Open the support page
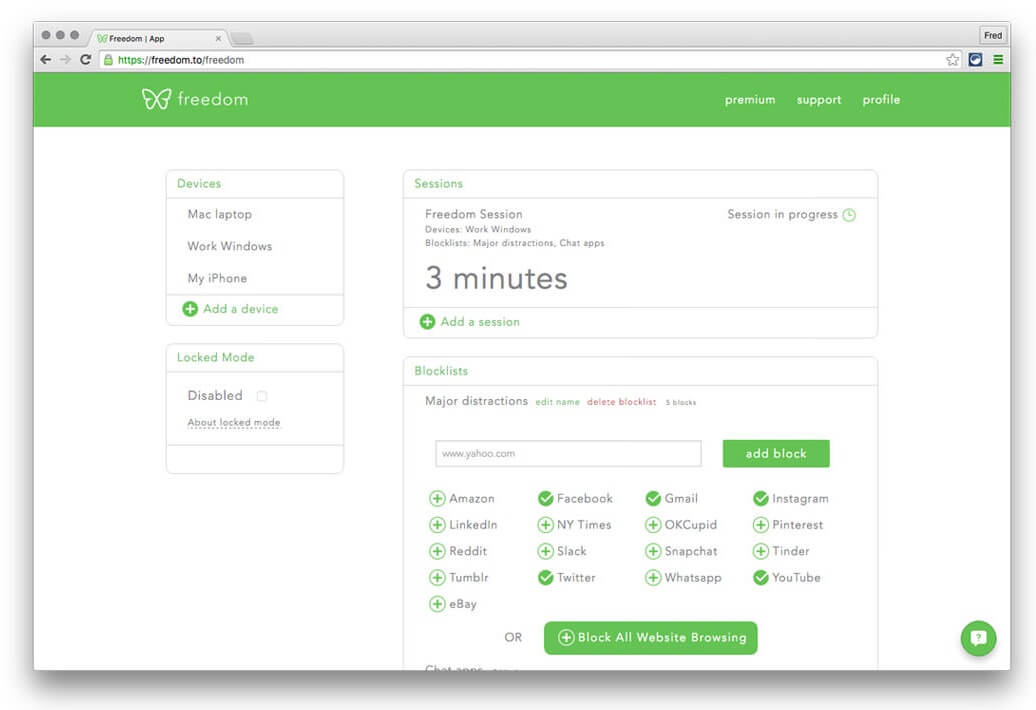 (819, 100)
